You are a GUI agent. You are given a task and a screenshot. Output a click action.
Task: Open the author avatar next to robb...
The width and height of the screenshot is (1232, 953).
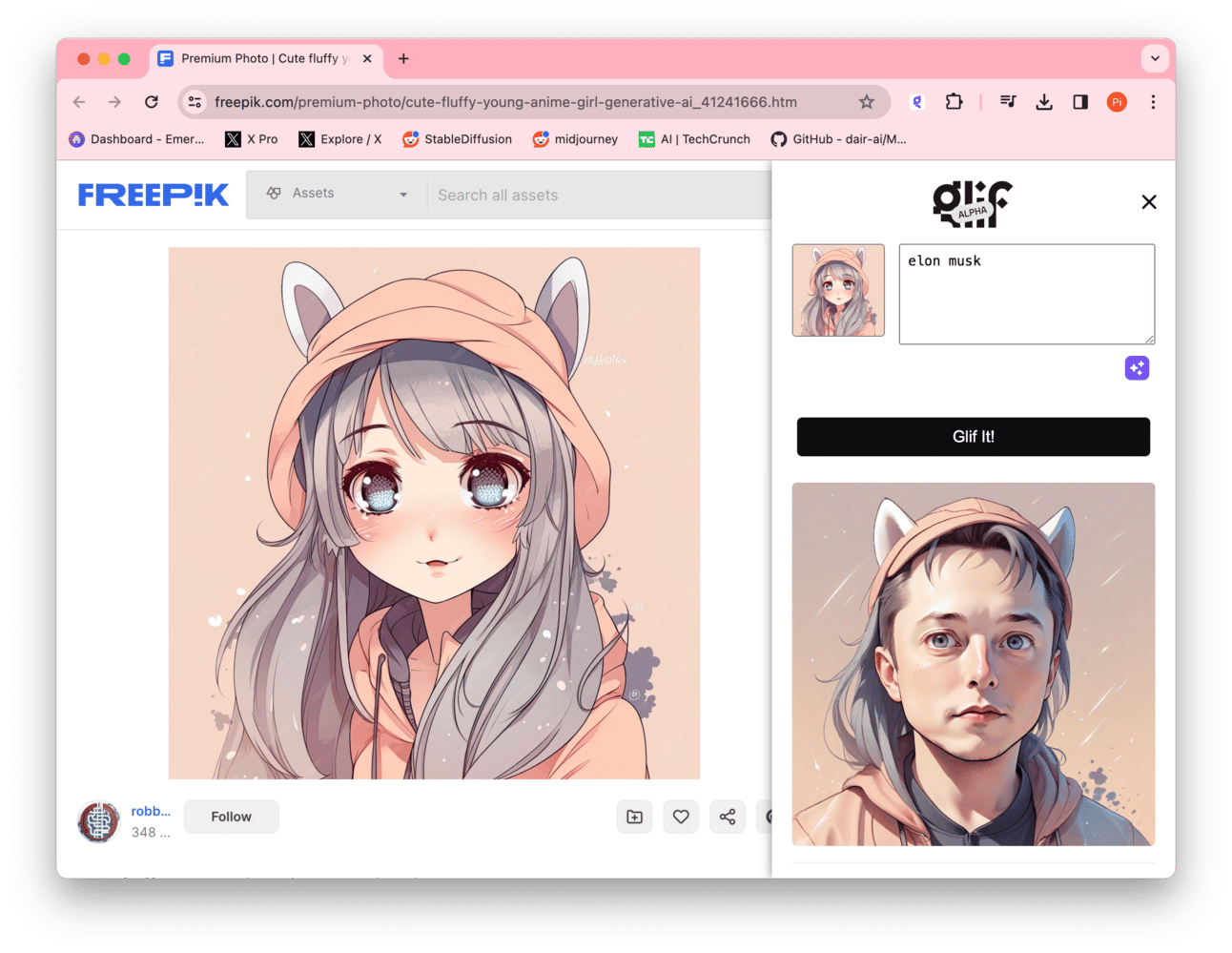point(98,821)
